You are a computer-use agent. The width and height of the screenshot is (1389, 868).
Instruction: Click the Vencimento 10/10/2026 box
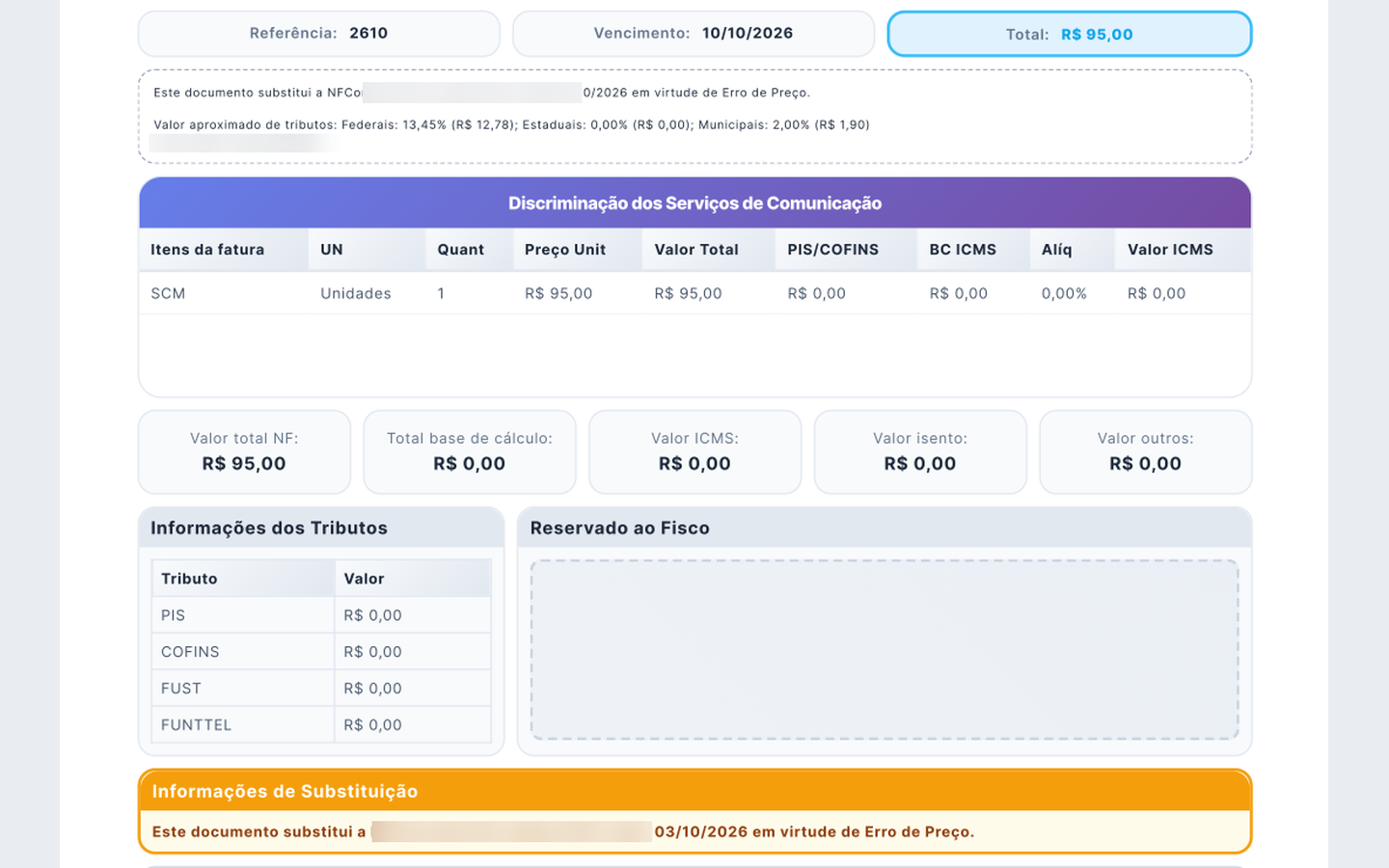coord(694,34)
